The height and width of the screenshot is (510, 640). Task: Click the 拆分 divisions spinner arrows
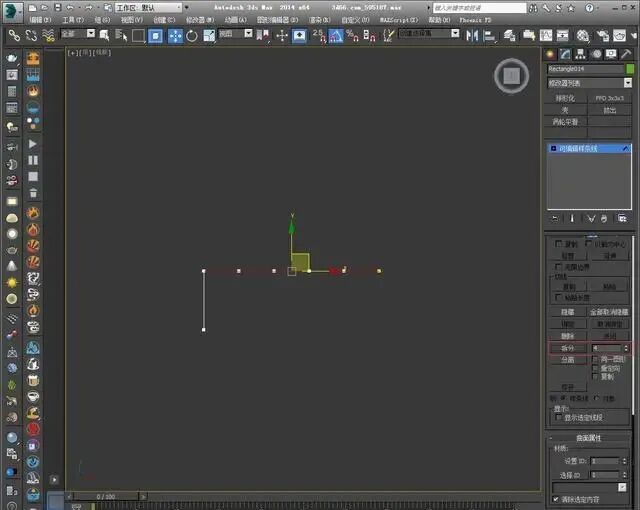point(626,348)
